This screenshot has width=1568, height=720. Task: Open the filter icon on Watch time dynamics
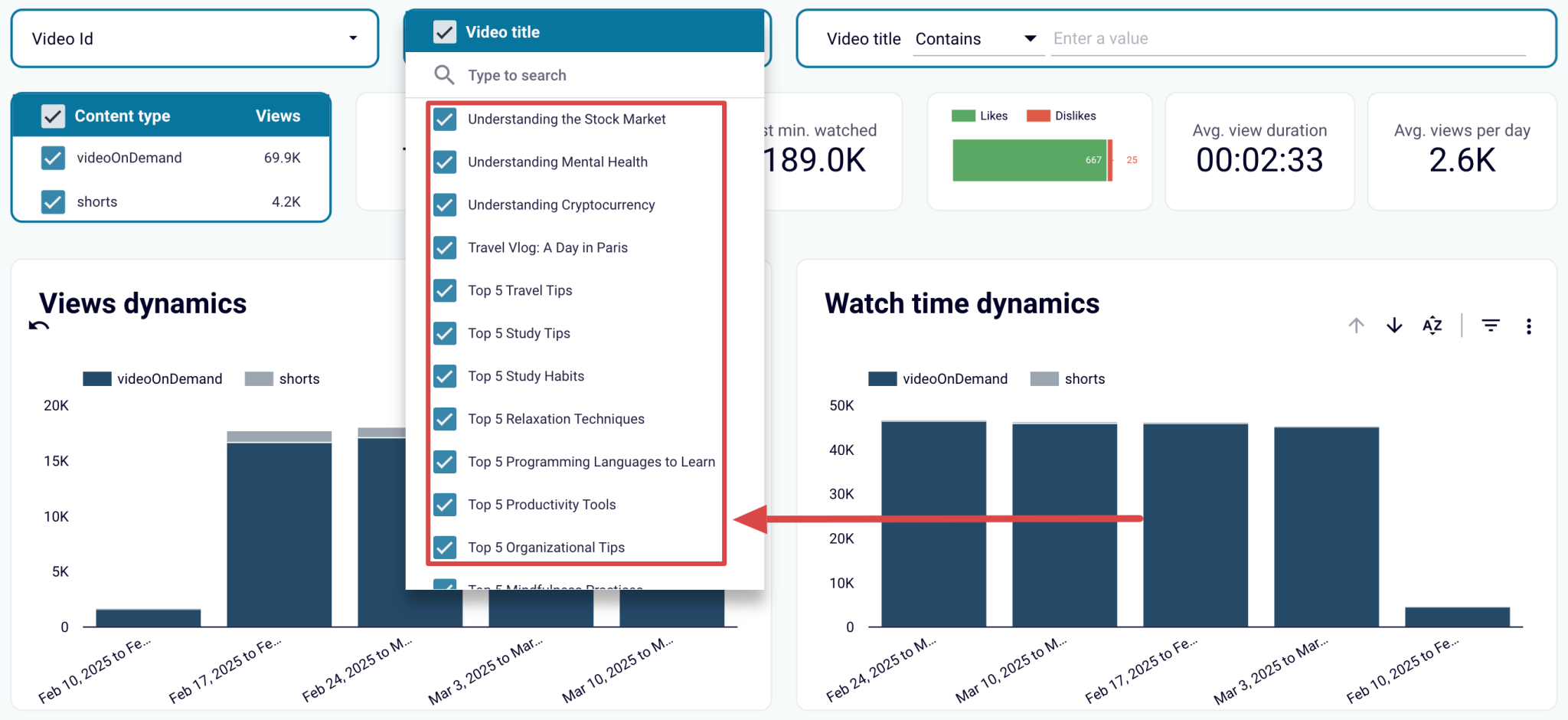click(1490, 325)
